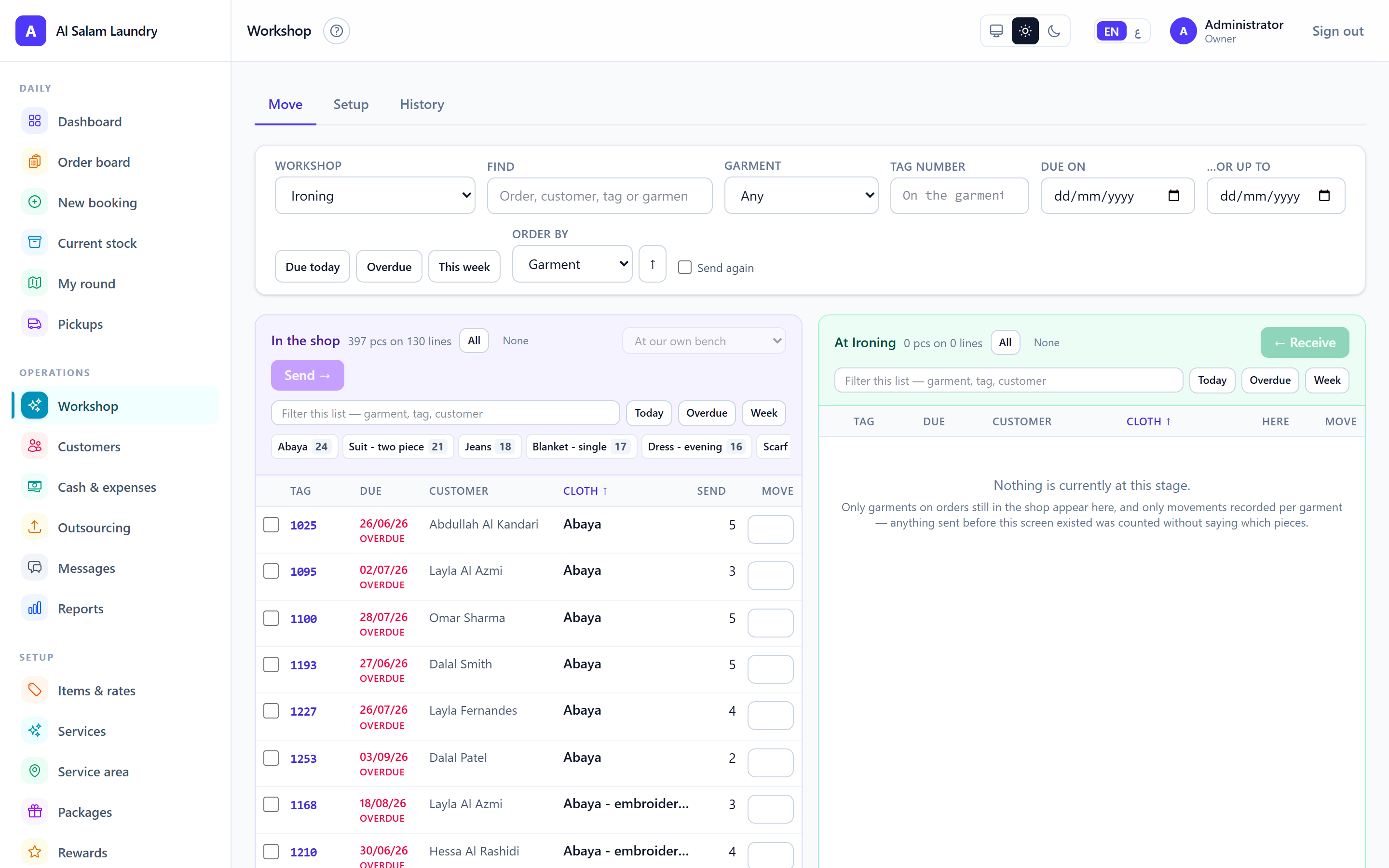This screenshot has height=868, width=1389.
Task: Click the Sign out link
Action: coord(1337,31)
